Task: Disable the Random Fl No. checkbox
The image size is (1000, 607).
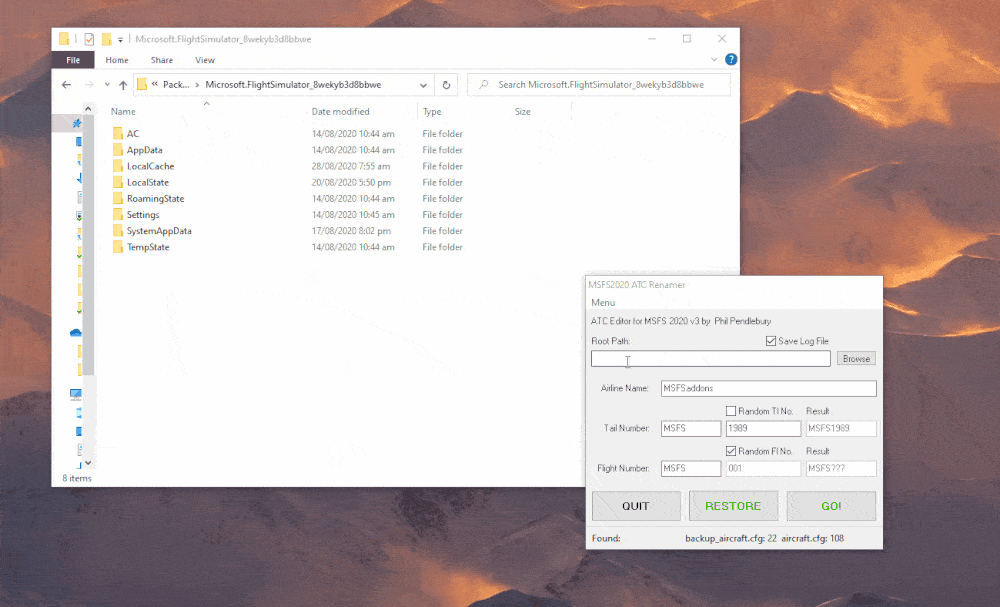Action: (731, 451)
